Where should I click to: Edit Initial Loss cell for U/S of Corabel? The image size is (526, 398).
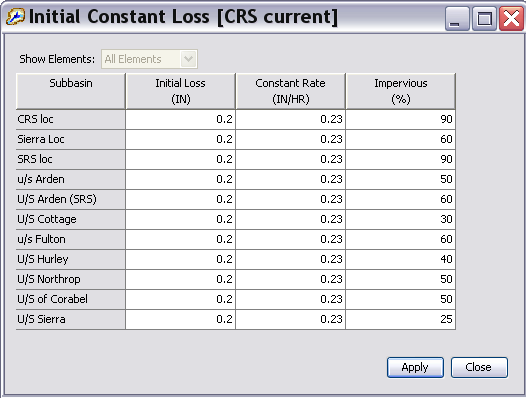pyautogui.click(x=181, y=299)
